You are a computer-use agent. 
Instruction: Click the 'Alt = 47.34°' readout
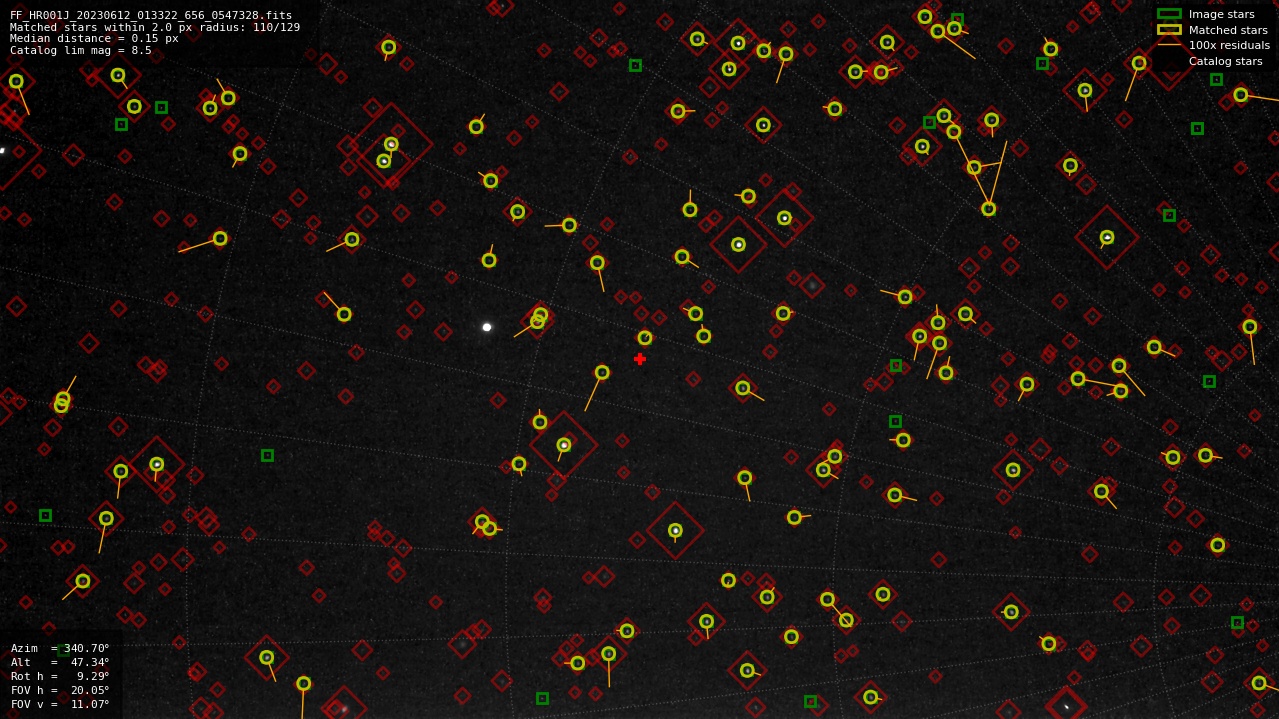tap(60, 662)
